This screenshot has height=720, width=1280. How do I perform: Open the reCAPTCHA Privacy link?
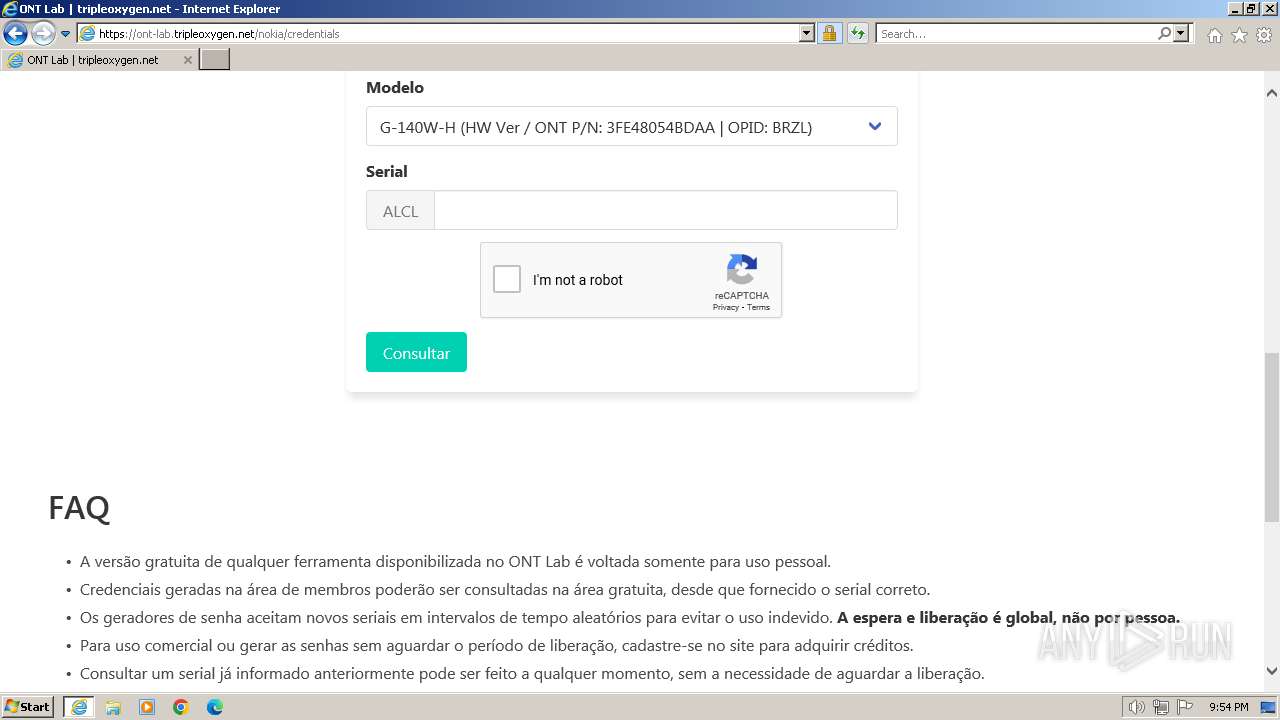[725, 307]
